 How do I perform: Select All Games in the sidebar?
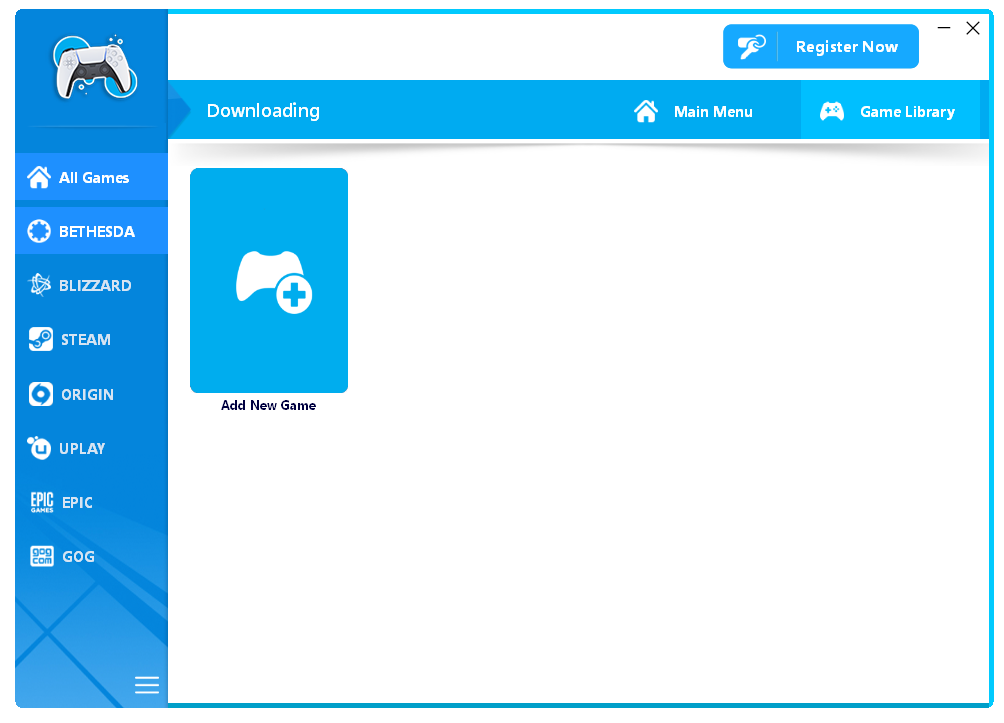pyautogui.click(x=92, y=177)
